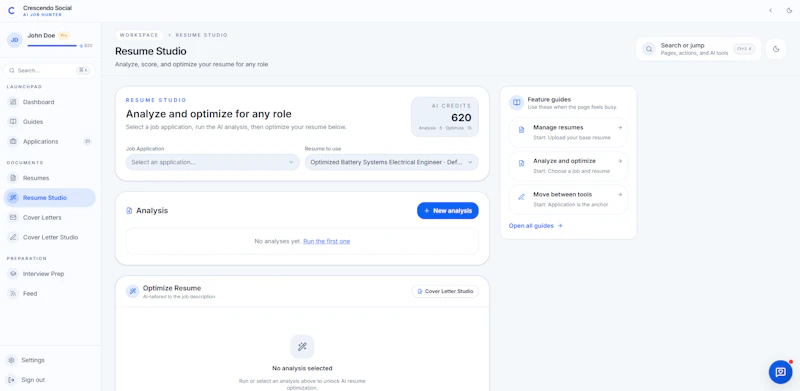Click the Analysis section document icon

tap(129, 210)
